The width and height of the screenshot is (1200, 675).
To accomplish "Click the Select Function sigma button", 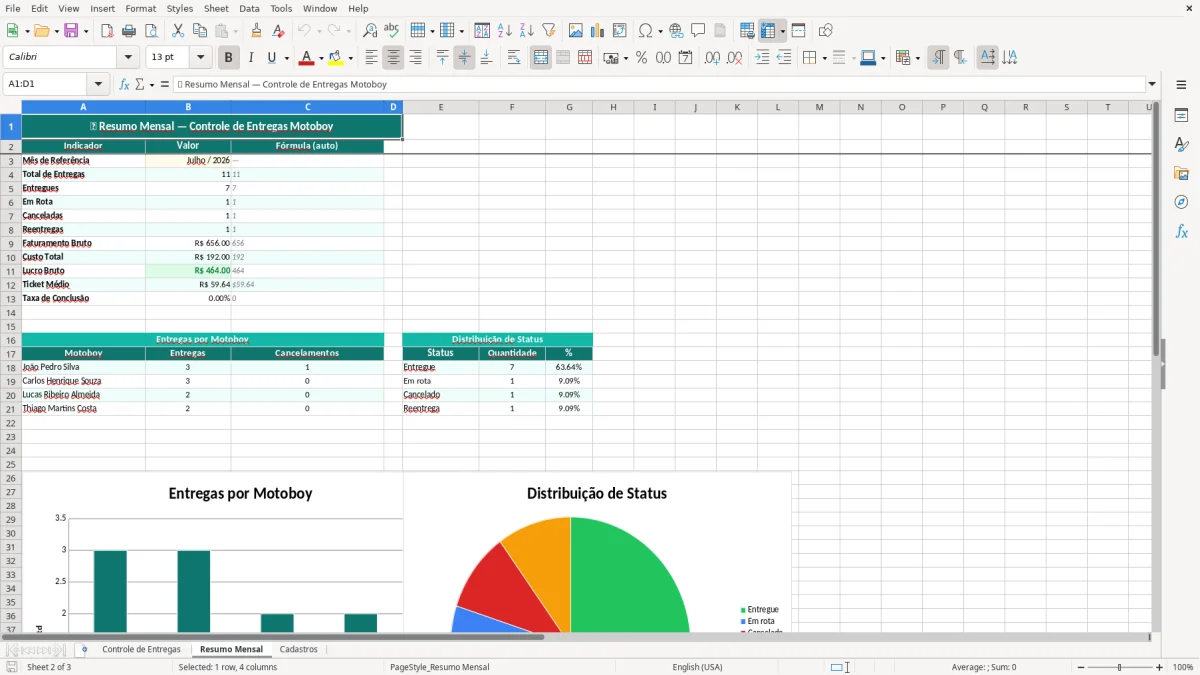I will [x=140, y=84].
